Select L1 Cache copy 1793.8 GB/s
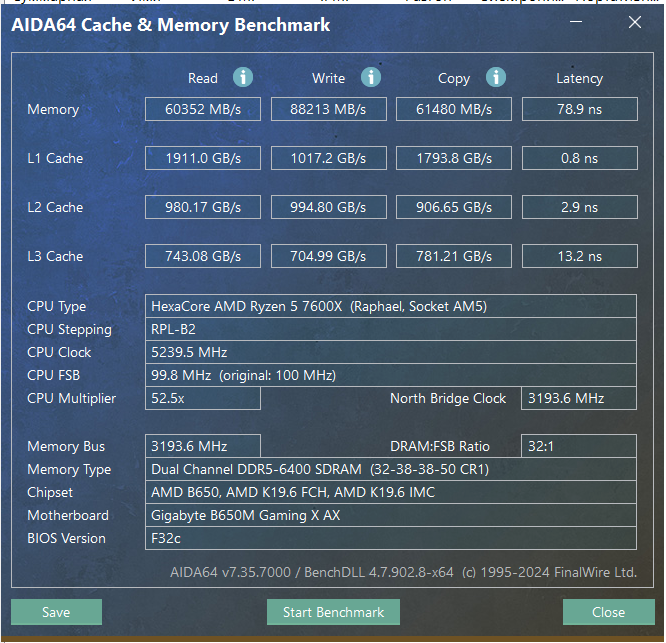Image resolution: width=666 pixels, height=643 pixels. (x=454, y=158)
